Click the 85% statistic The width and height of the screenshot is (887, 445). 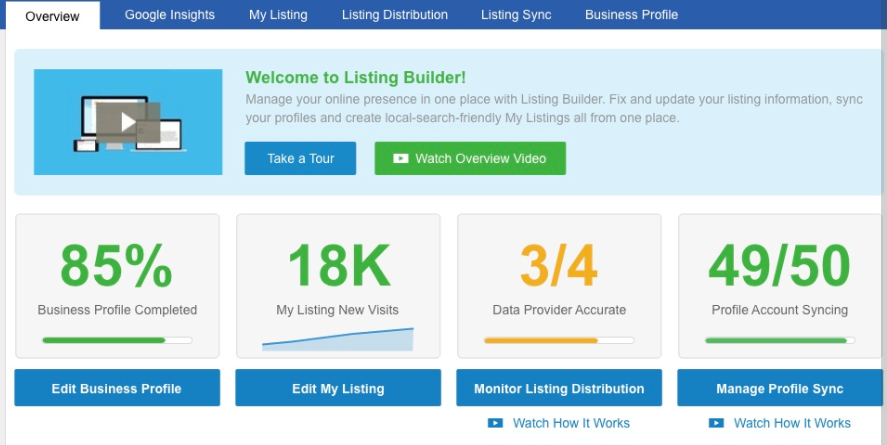117,266
